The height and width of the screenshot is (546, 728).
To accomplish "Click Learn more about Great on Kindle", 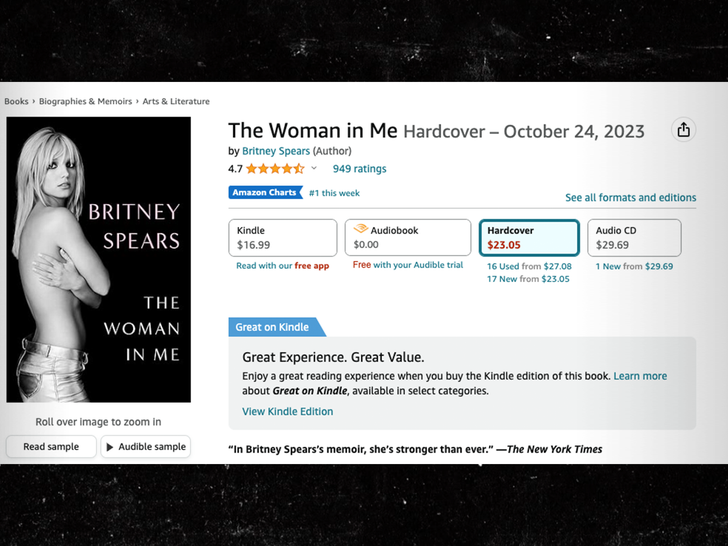I will (640, 376).
